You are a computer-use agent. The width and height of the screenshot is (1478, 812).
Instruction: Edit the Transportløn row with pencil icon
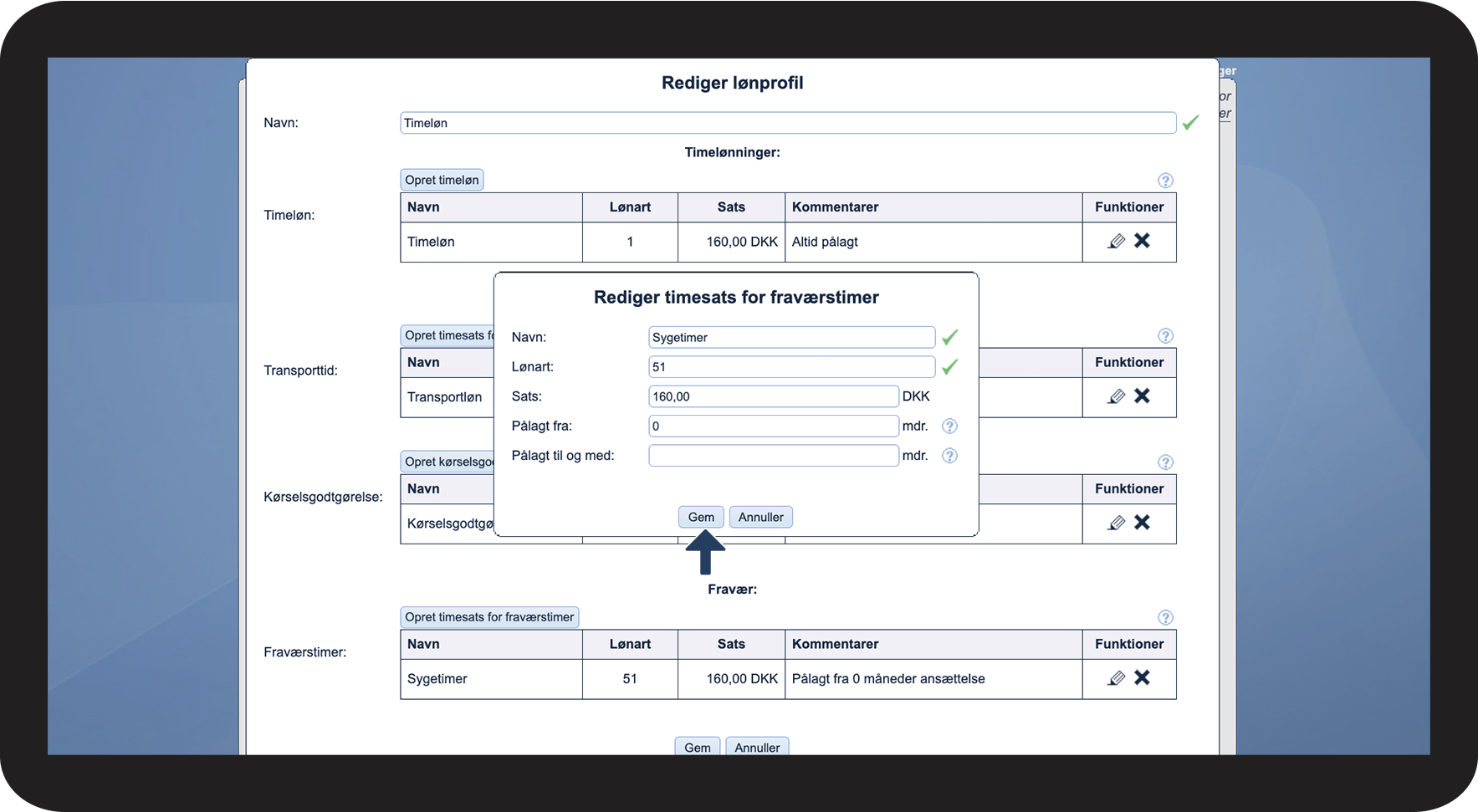[x=1116, y=397]
